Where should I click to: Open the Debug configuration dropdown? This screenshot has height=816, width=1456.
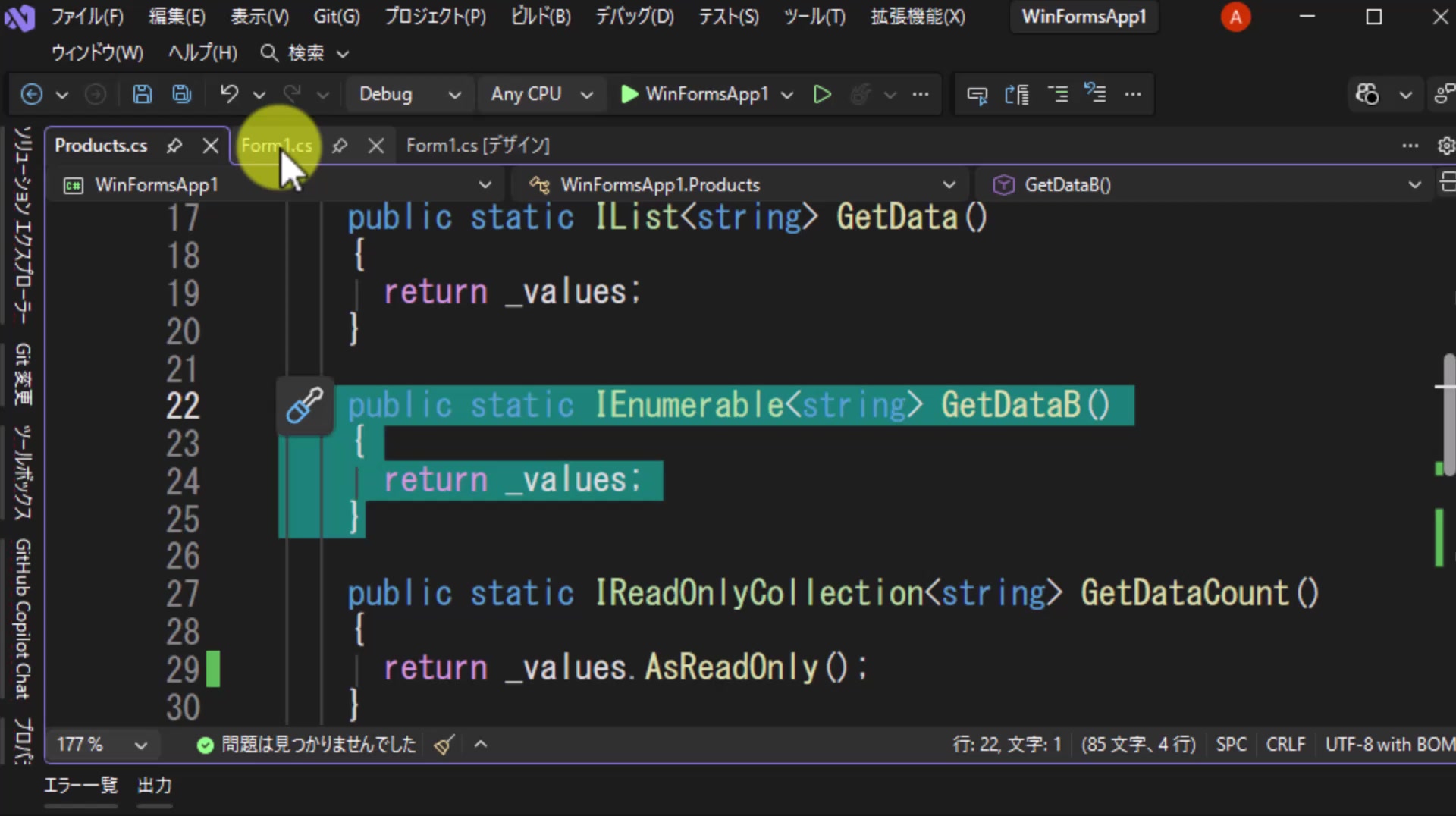coord(409,94)
